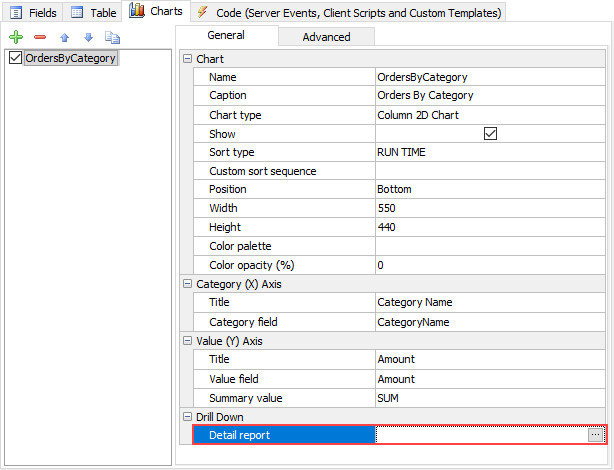The image size is (614, 470).
Task: Click the red minus remove chart icon
Action: pyautogui.click(x=40, y=37)
